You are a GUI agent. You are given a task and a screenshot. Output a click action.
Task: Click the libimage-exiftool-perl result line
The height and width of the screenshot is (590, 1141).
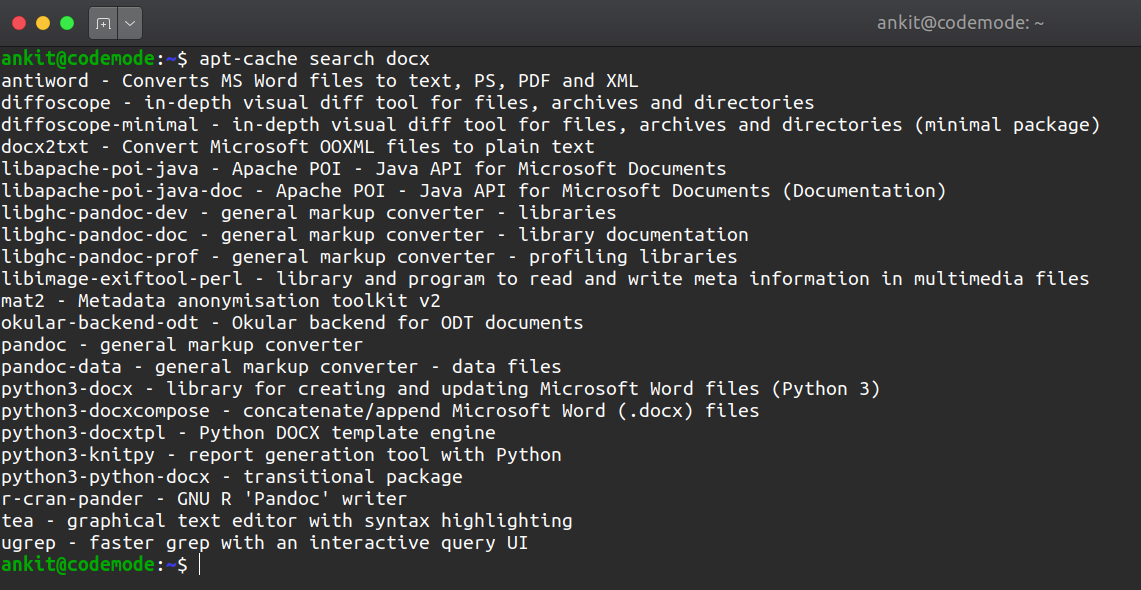click(545, 279)
